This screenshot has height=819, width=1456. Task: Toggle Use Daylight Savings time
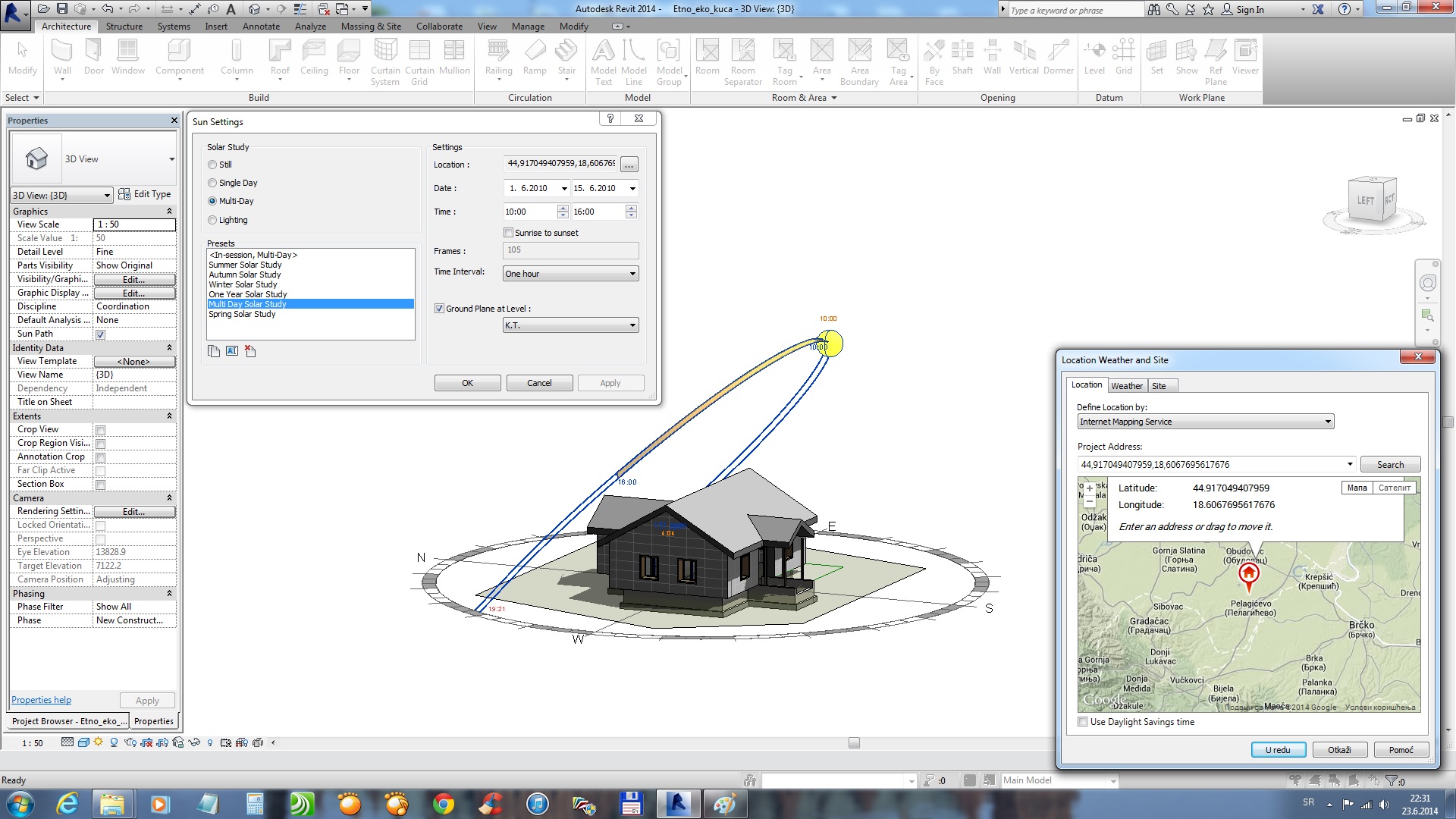tap(1083, 722)
